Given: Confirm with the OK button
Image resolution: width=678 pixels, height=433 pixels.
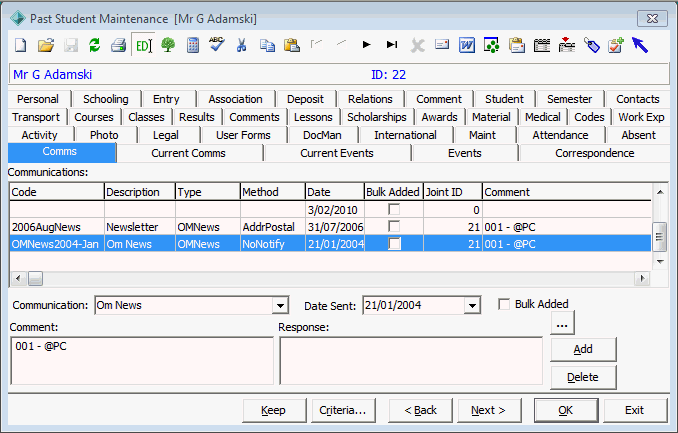Looking at the screenshot, I should click(x=566, y=410).
